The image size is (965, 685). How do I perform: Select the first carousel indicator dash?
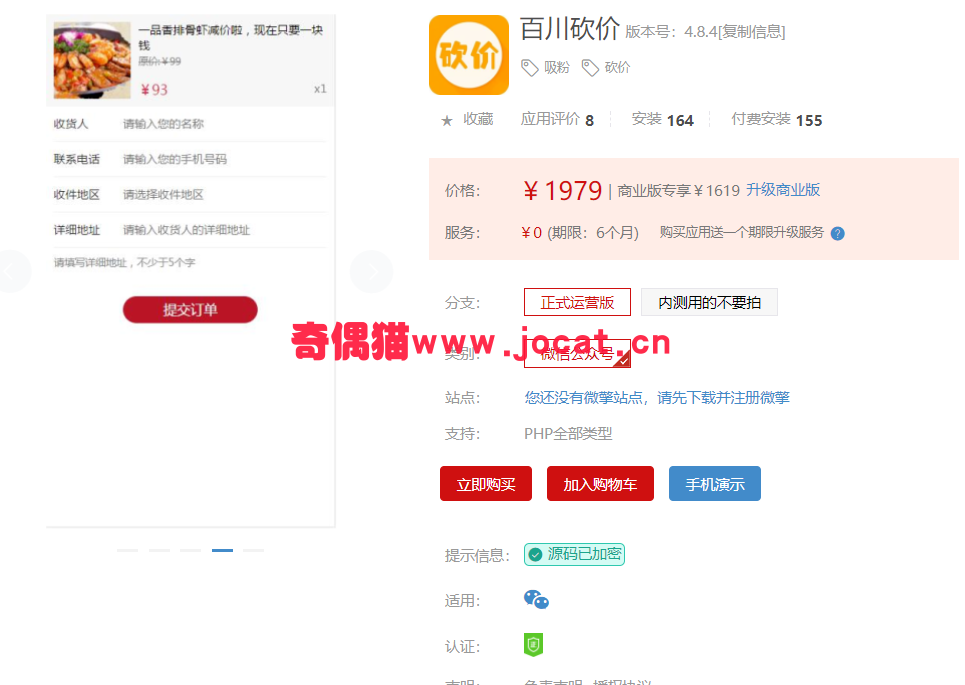click(x=127, y=550)
